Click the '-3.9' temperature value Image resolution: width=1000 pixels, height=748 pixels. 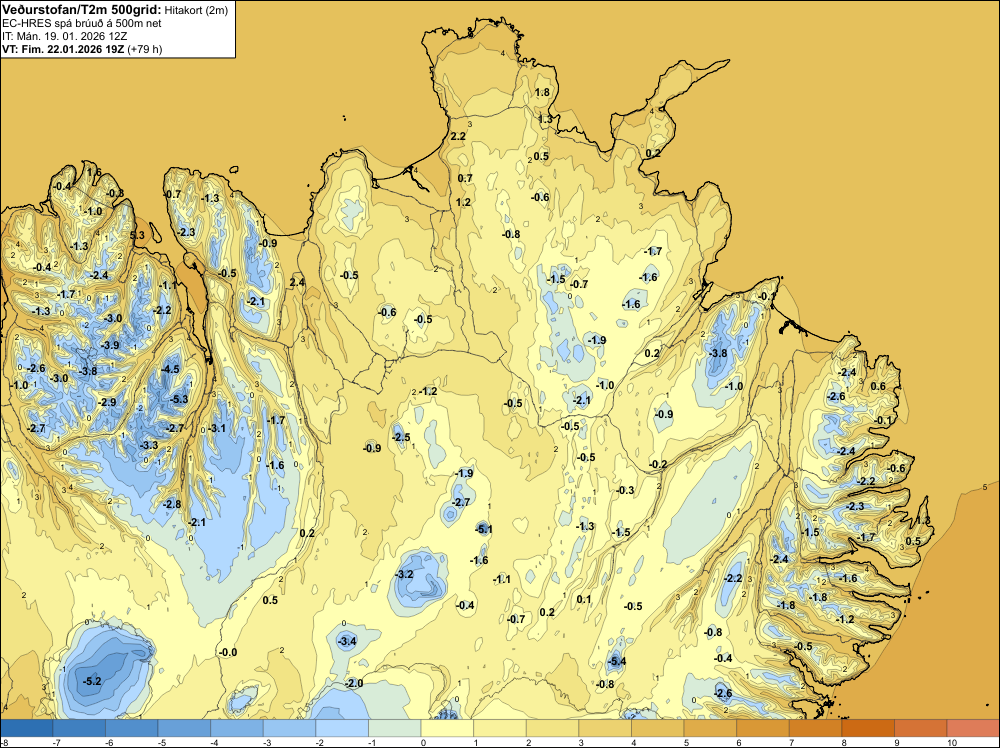[x=110, y=345]
